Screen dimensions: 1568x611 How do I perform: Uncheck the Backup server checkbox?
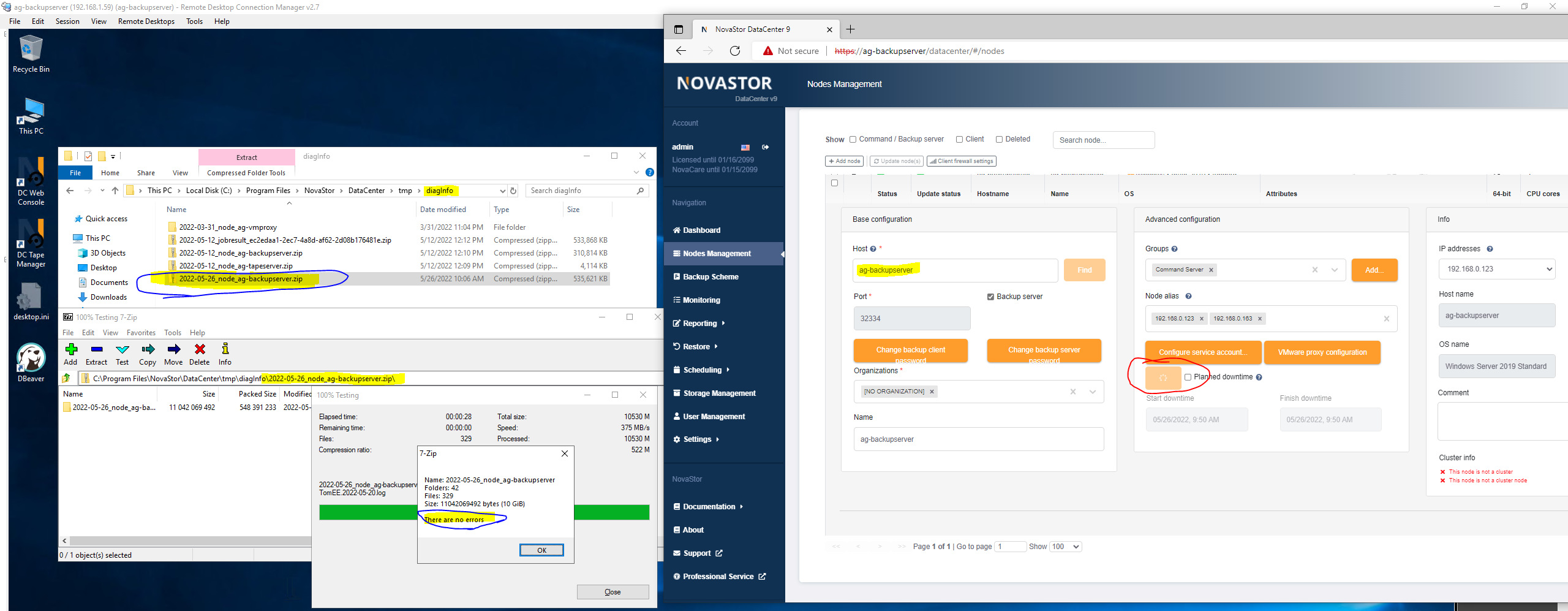tap(990, 297)
